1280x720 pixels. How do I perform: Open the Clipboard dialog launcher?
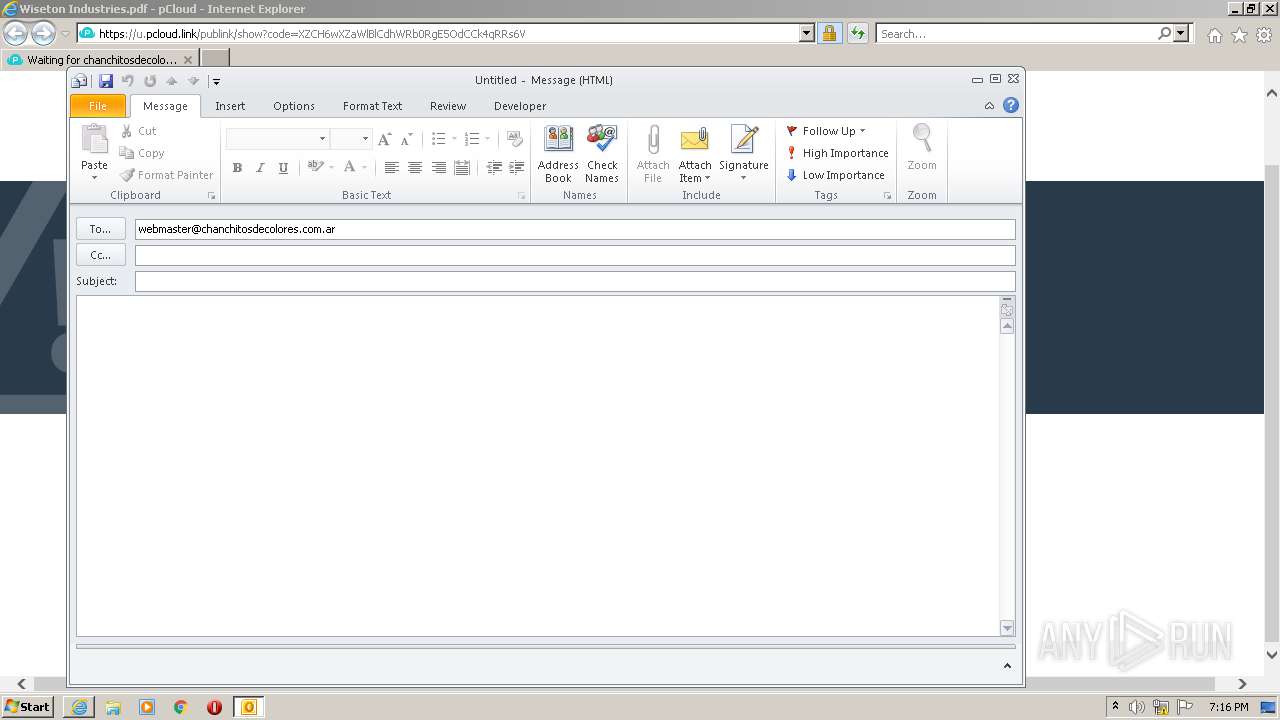[211, 196]
